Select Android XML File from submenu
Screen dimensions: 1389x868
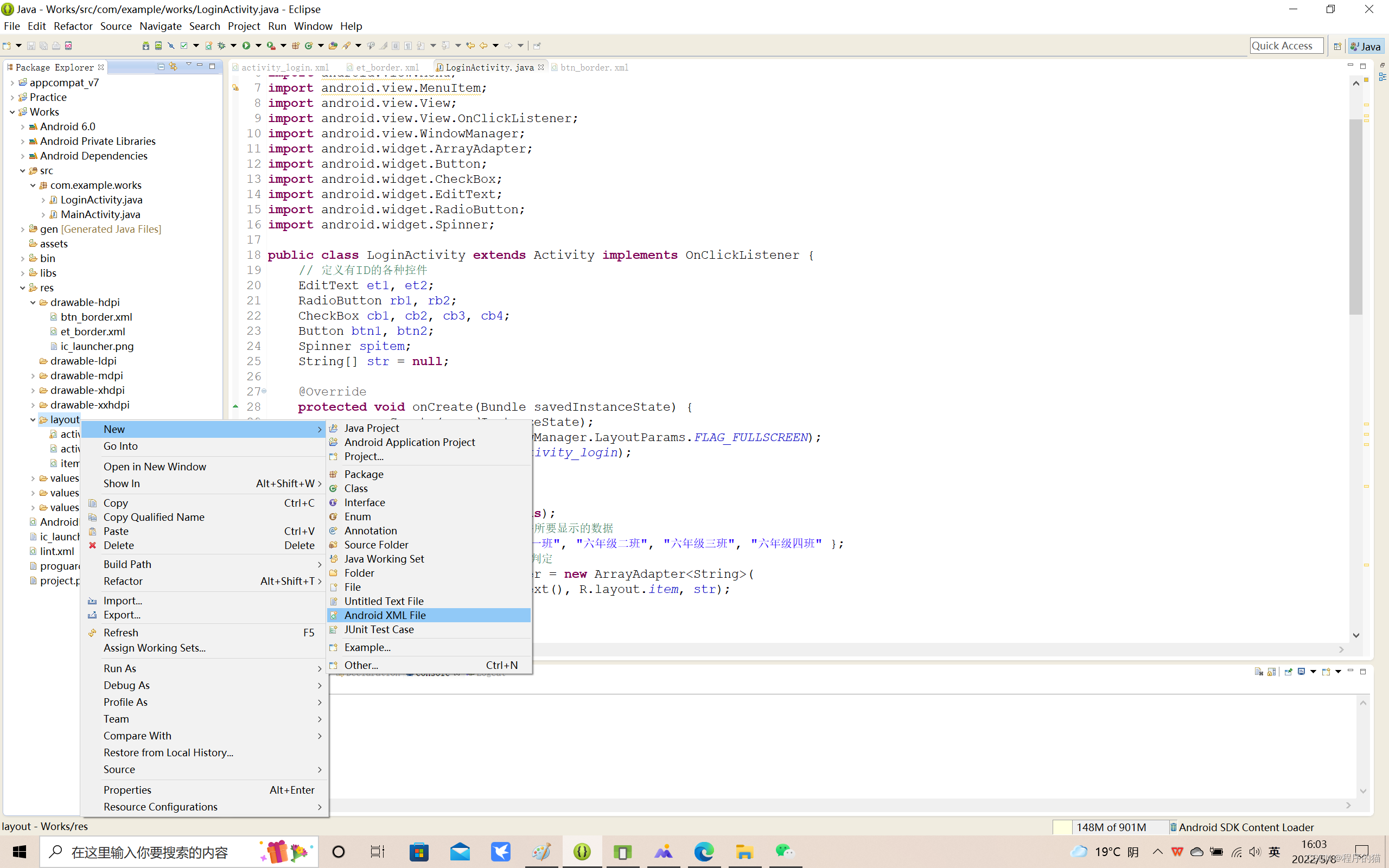[x=385, y=615]
